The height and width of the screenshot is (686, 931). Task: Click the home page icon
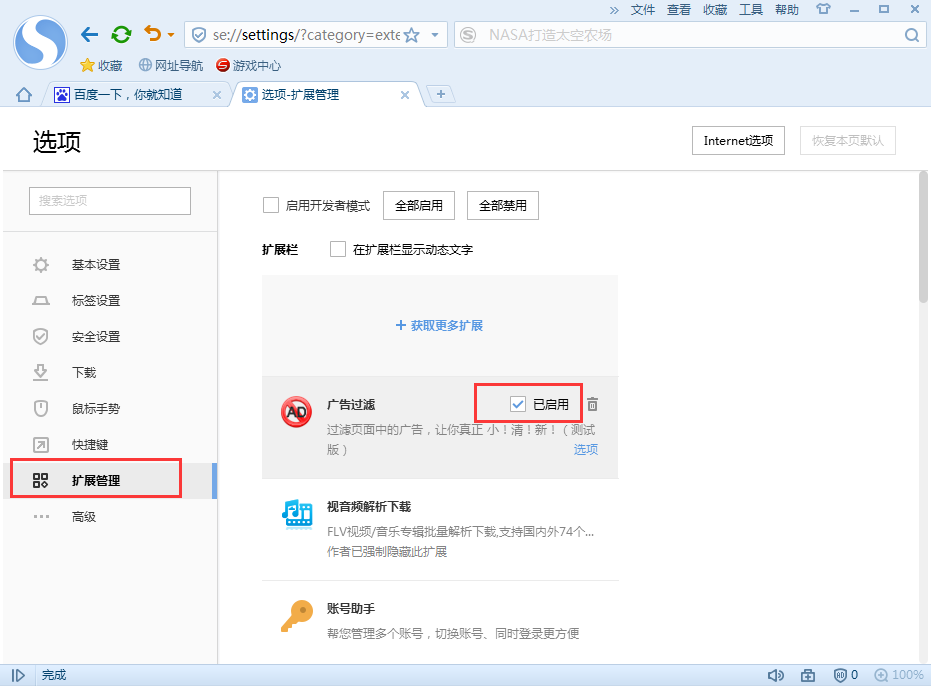pyautogui.click(x=24, y=95)
